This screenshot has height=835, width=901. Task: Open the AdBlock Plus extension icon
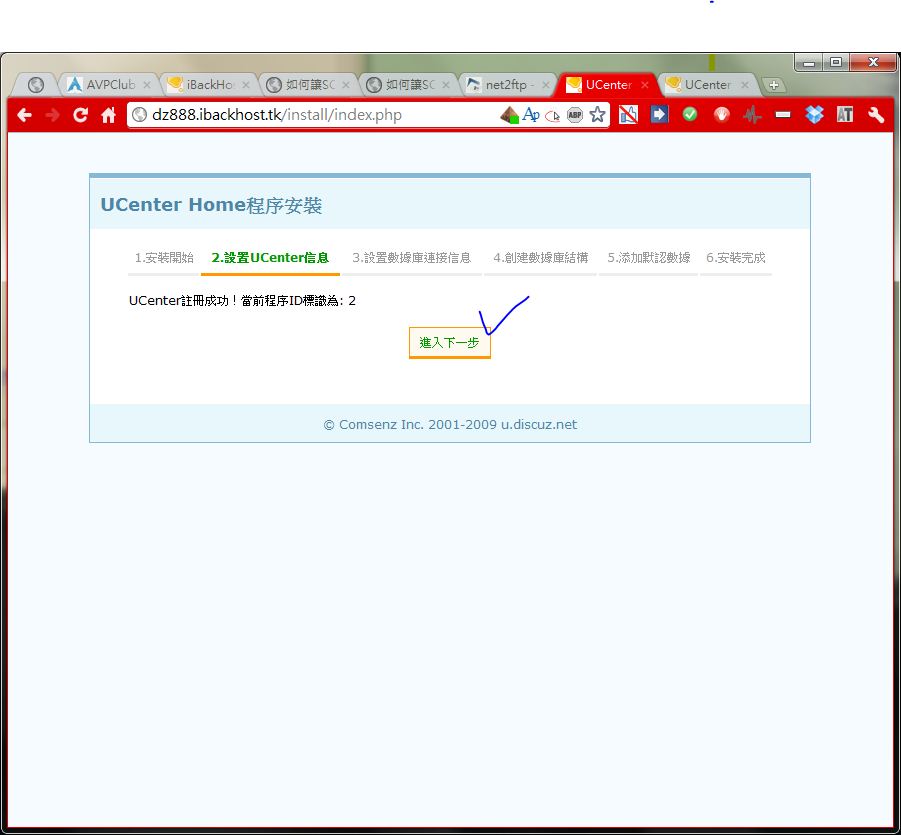[x=574, y=115]
